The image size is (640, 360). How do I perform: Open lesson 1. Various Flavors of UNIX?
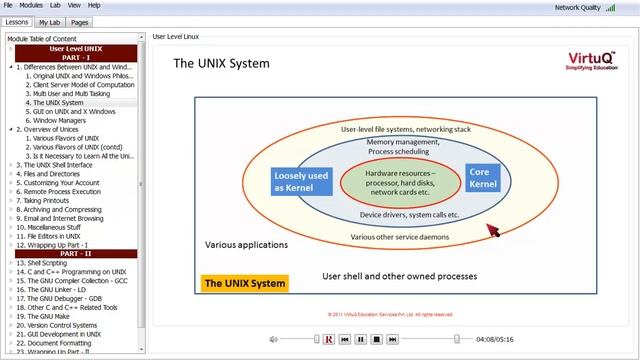62,138
